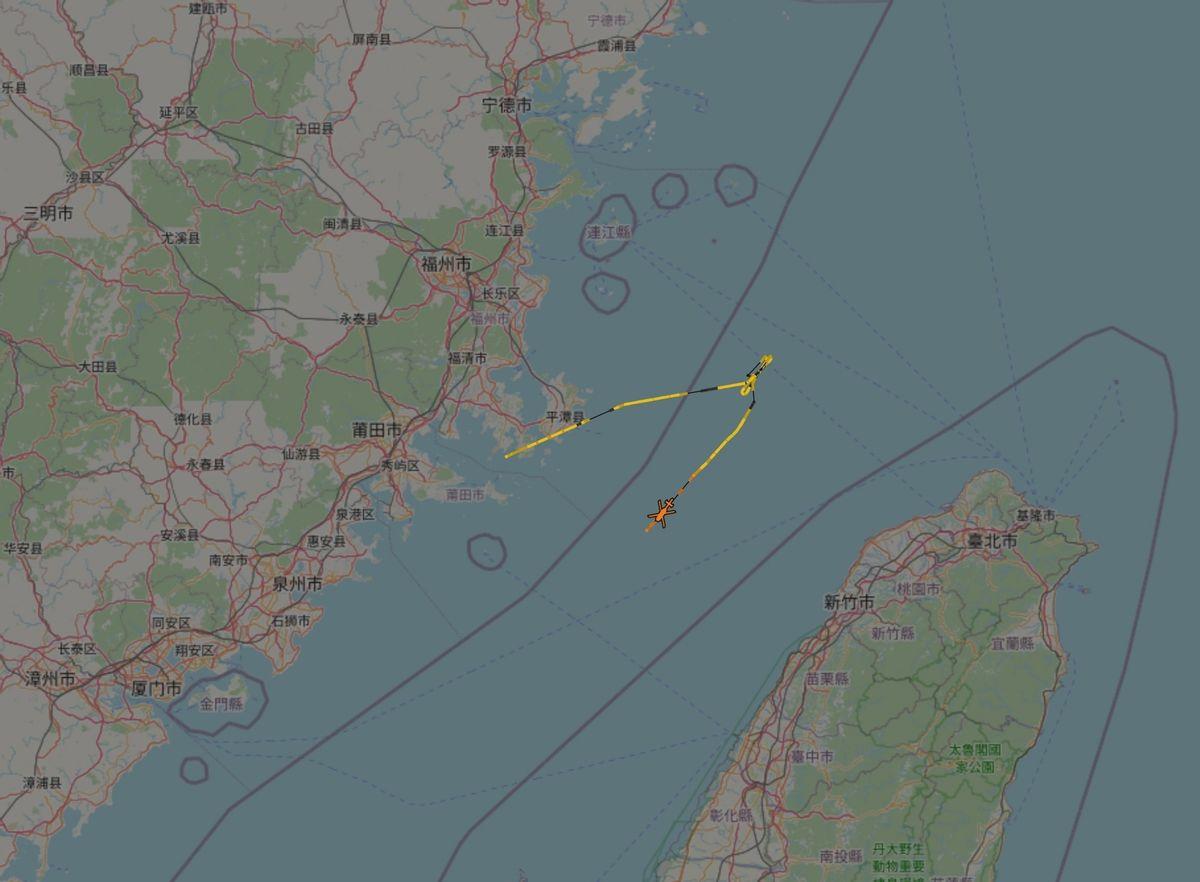Click the 宜蘭縣 county label
Screen dimensions: 1200x882
click(1013, 643)
